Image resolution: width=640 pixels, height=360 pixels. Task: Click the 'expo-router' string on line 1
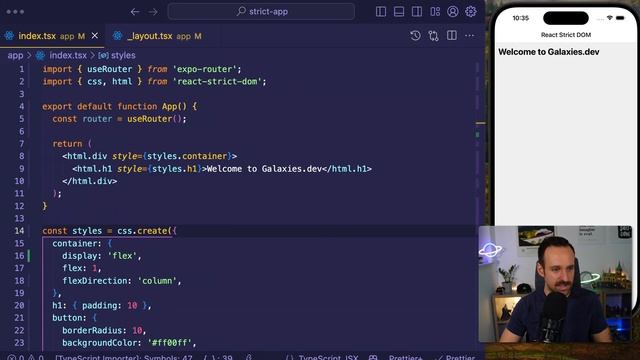tap(204, 69)
